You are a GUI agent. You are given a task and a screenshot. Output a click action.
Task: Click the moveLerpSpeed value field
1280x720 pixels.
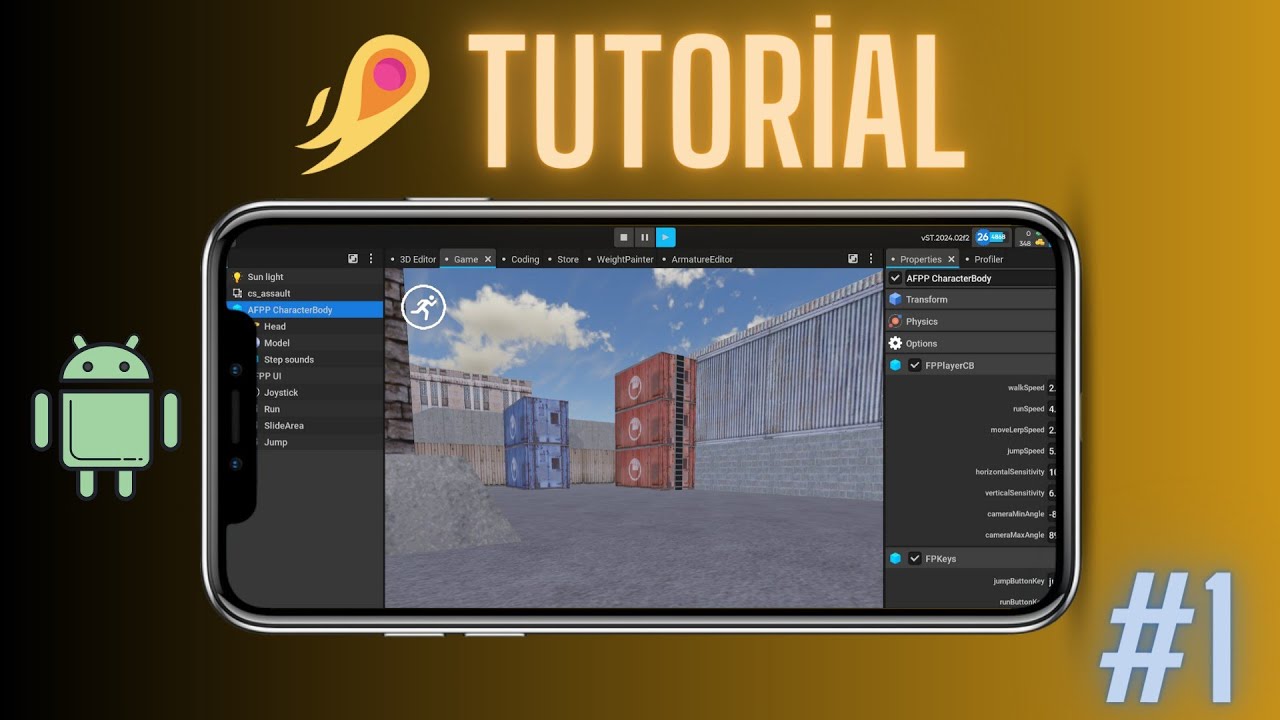[1051, 430]
